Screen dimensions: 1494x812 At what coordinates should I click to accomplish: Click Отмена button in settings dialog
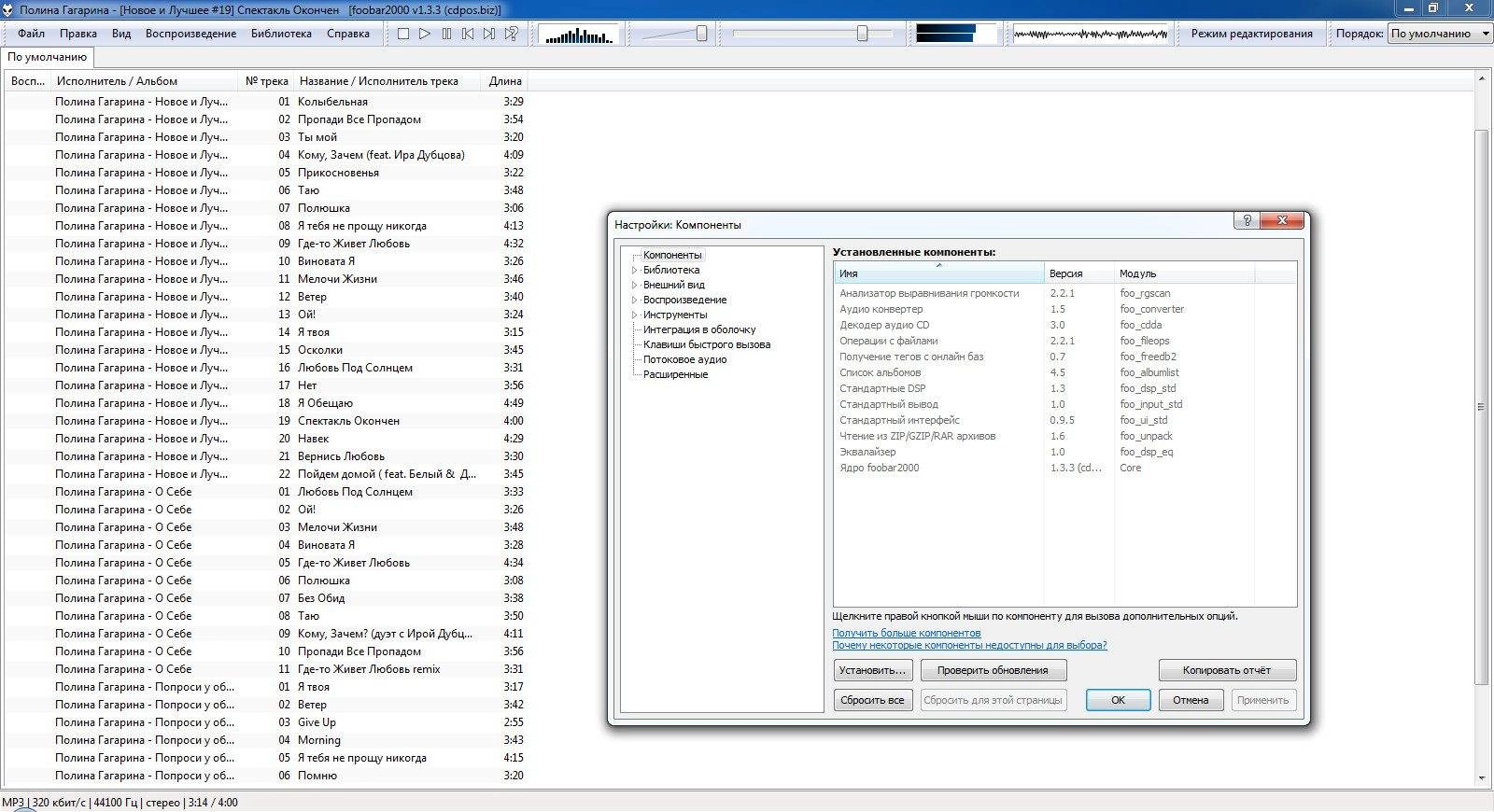[x=1191, y=700]
